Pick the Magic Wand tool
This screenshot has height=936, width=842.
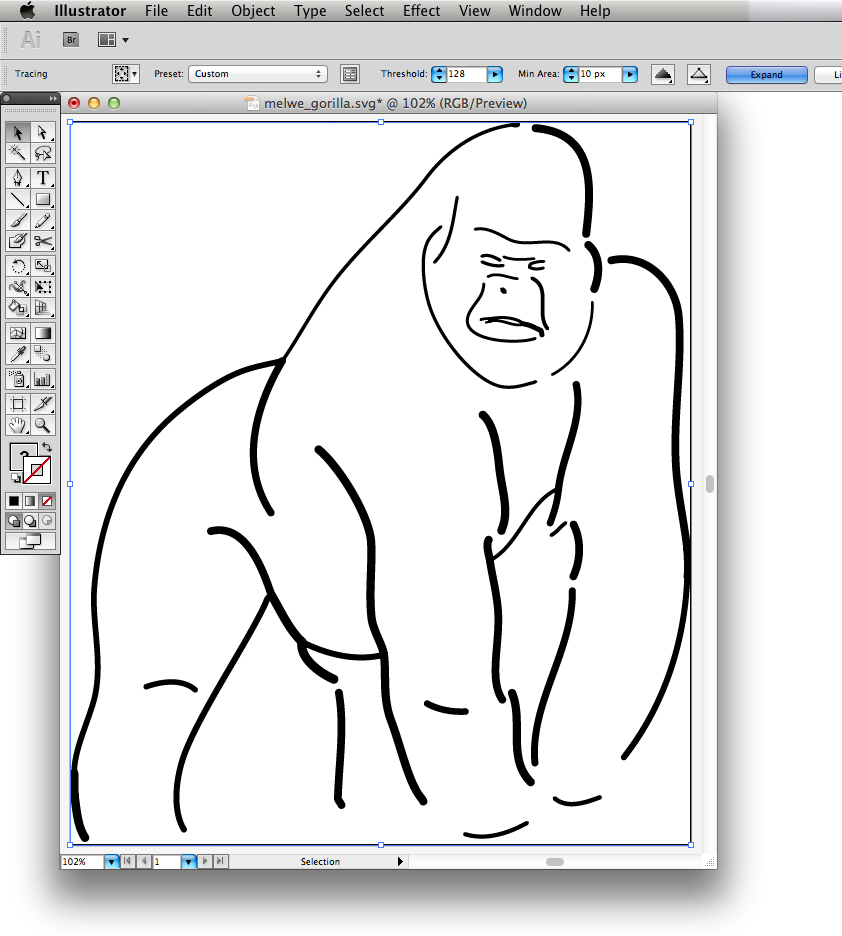[x=17, y=153]
